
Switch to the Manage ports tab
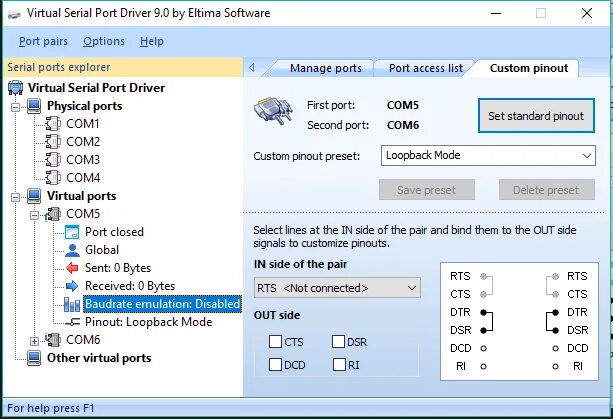326,68
